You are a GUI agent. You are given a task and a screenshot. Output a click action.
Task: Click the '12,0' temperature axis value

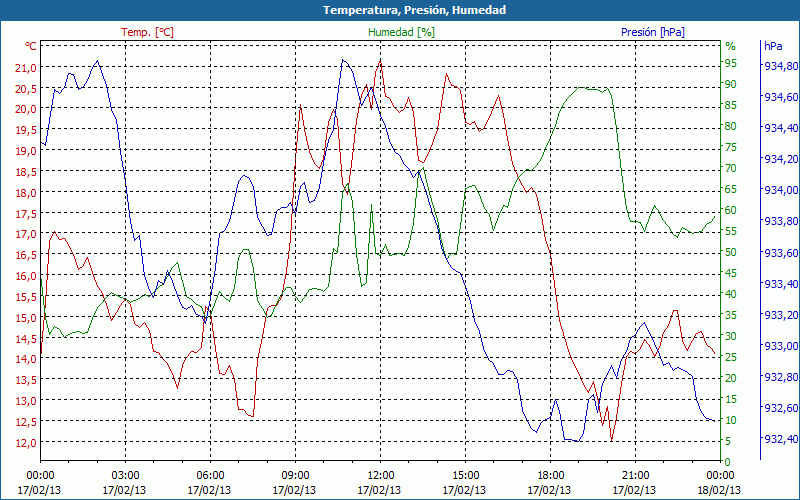pyautogui.click(x=26, y=442)
